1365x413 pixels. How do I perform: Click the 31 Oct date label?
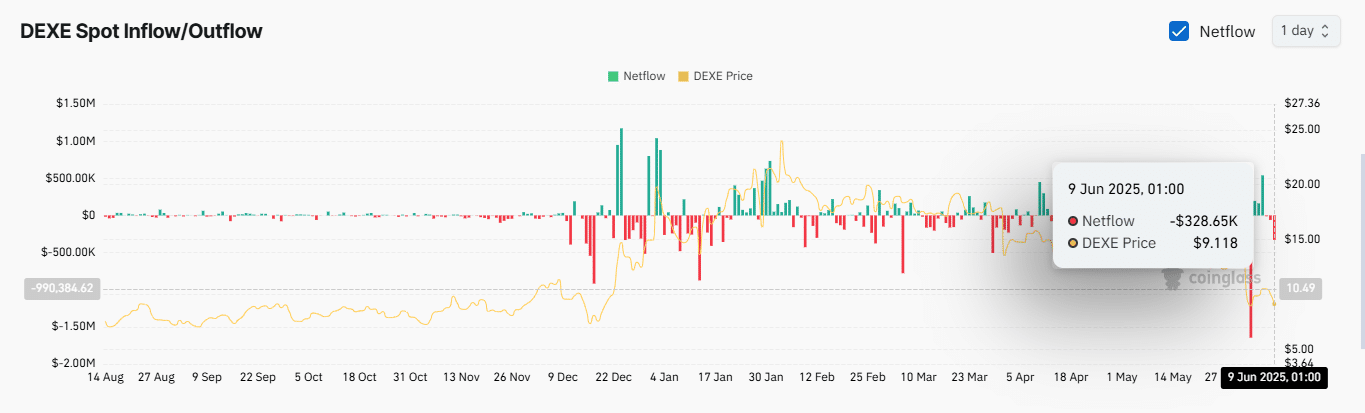(410, 378)
